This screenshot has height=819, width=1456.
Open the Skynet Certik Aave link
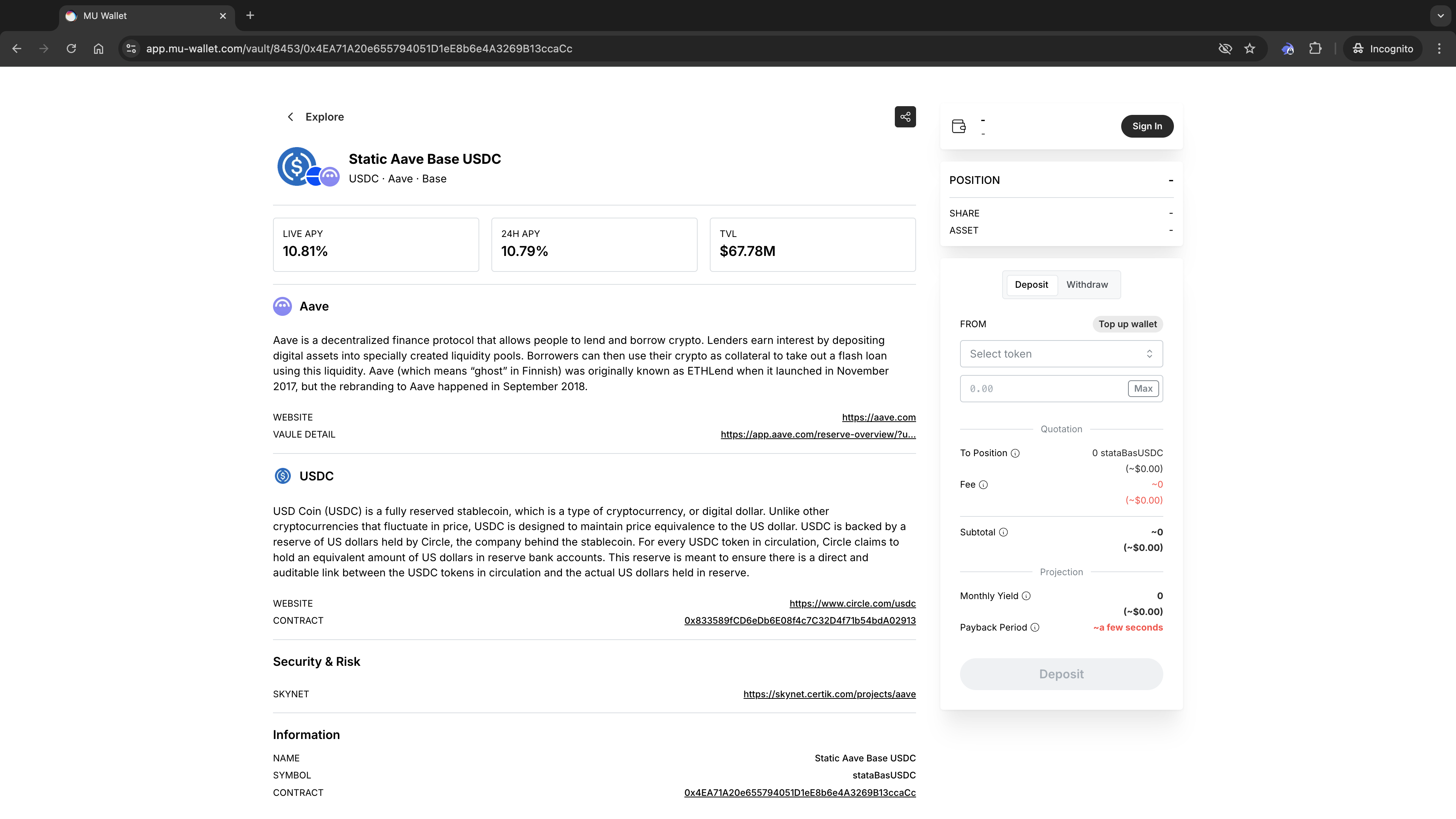click(829, 694)
